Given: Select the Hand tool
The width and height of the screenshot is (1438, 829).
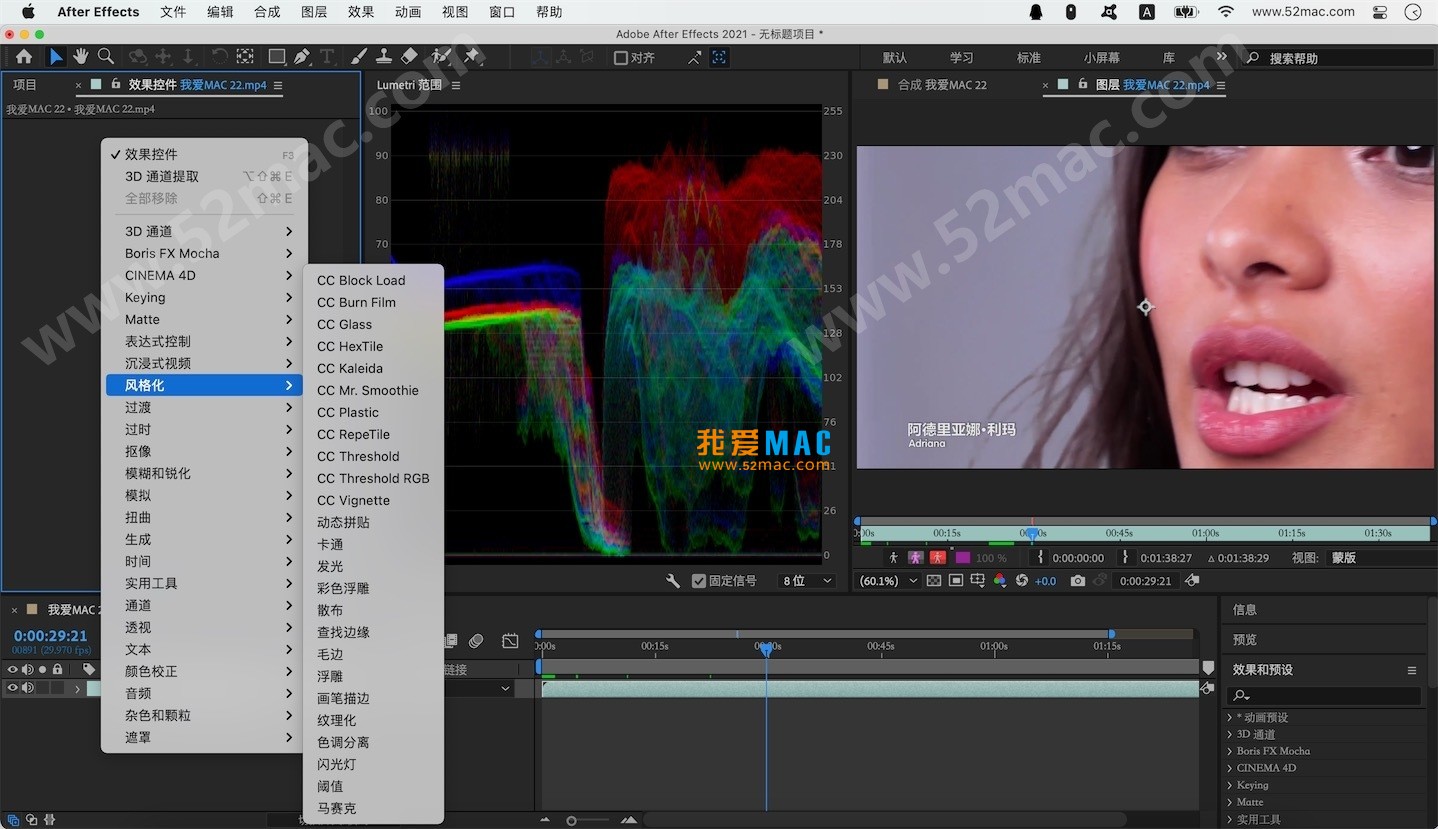Looking at the screenshot, I should (81, 57).
